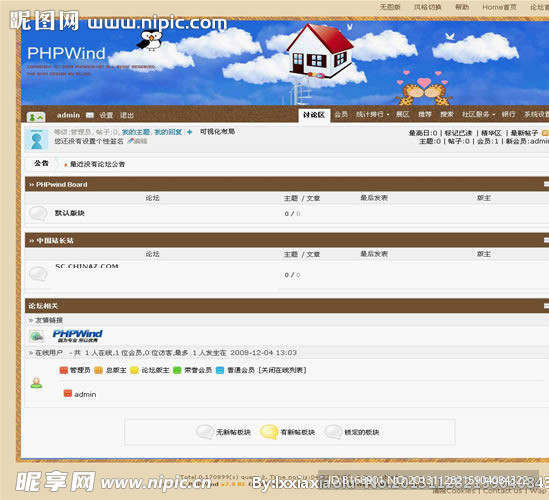Open the 推荐 menu item

[x=425, y=114]
